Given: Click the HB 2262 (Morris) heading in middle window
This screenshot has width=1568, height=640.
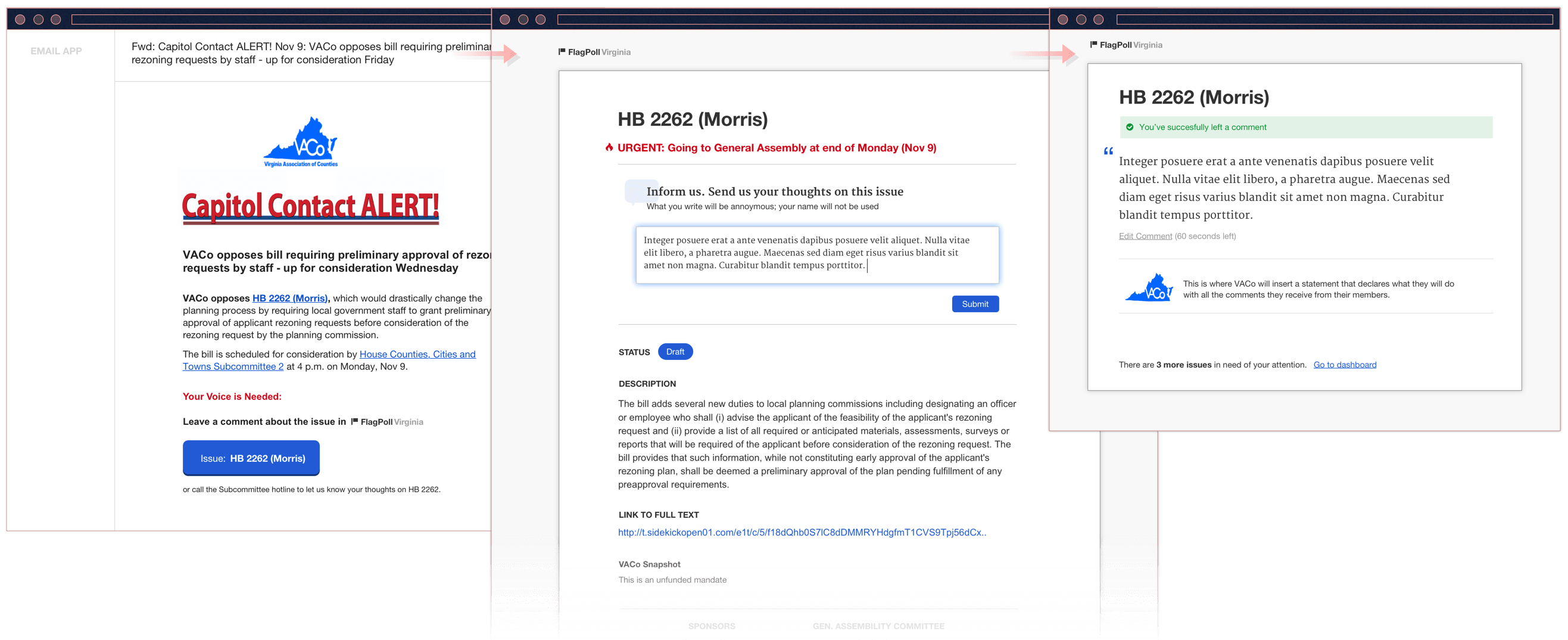Looking at the screenshot, I should point(693,119).
